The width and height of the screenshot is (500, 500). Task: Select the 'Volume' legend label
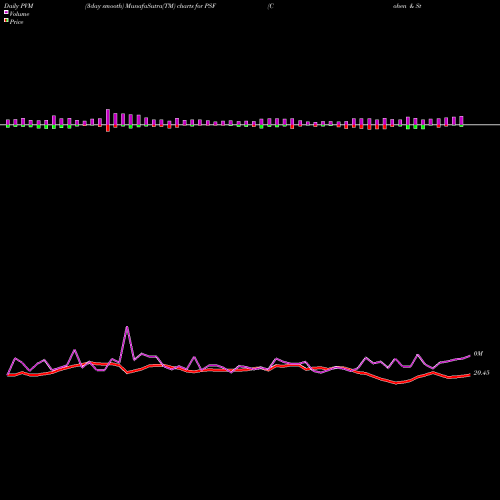[x=19, y=14]
